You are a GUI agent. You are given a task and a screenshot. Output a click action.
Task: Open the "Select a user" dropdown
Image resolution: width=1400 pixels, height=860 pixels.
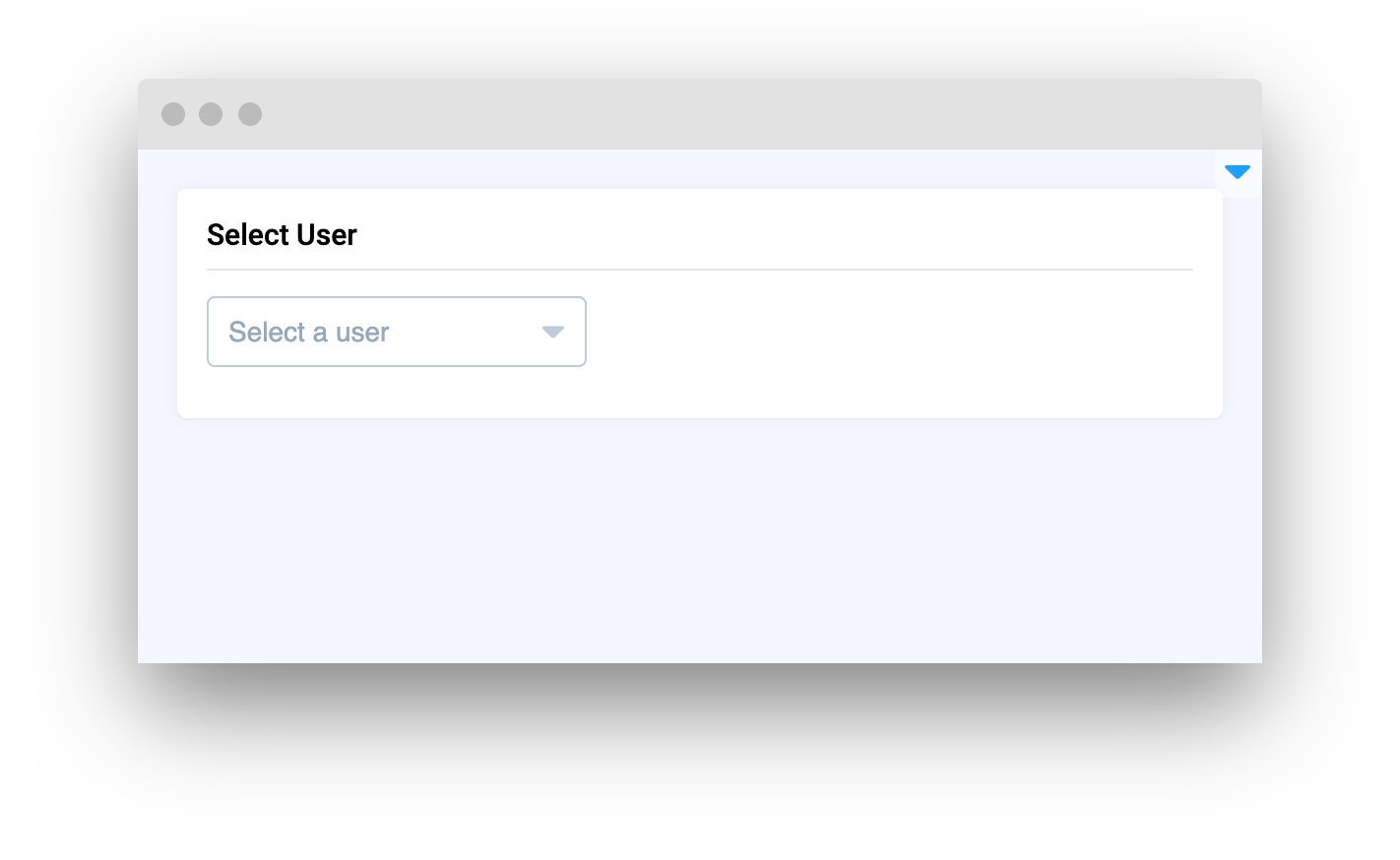click(x=396, y=332)
